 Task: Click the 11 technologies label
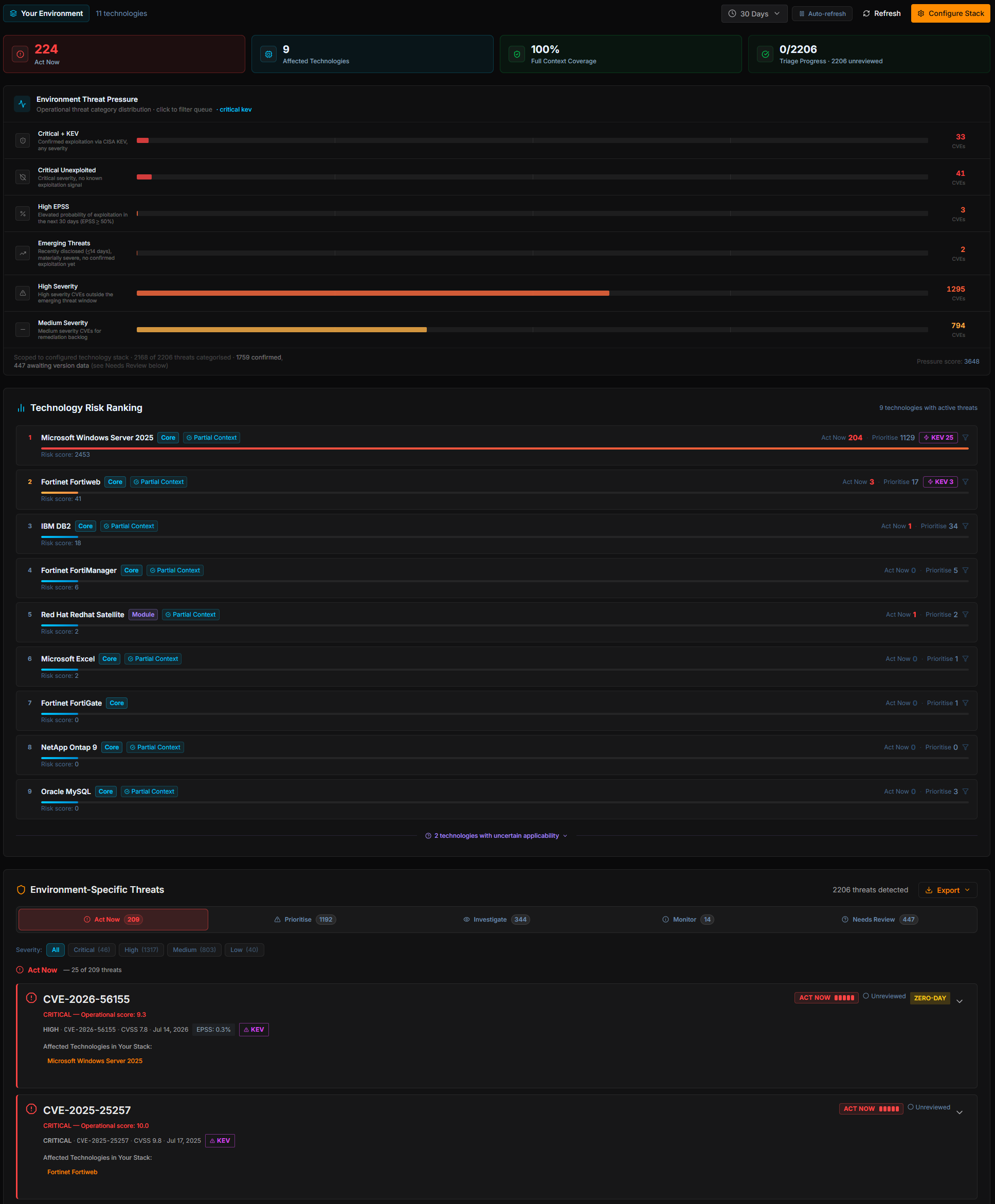[121, 13]
